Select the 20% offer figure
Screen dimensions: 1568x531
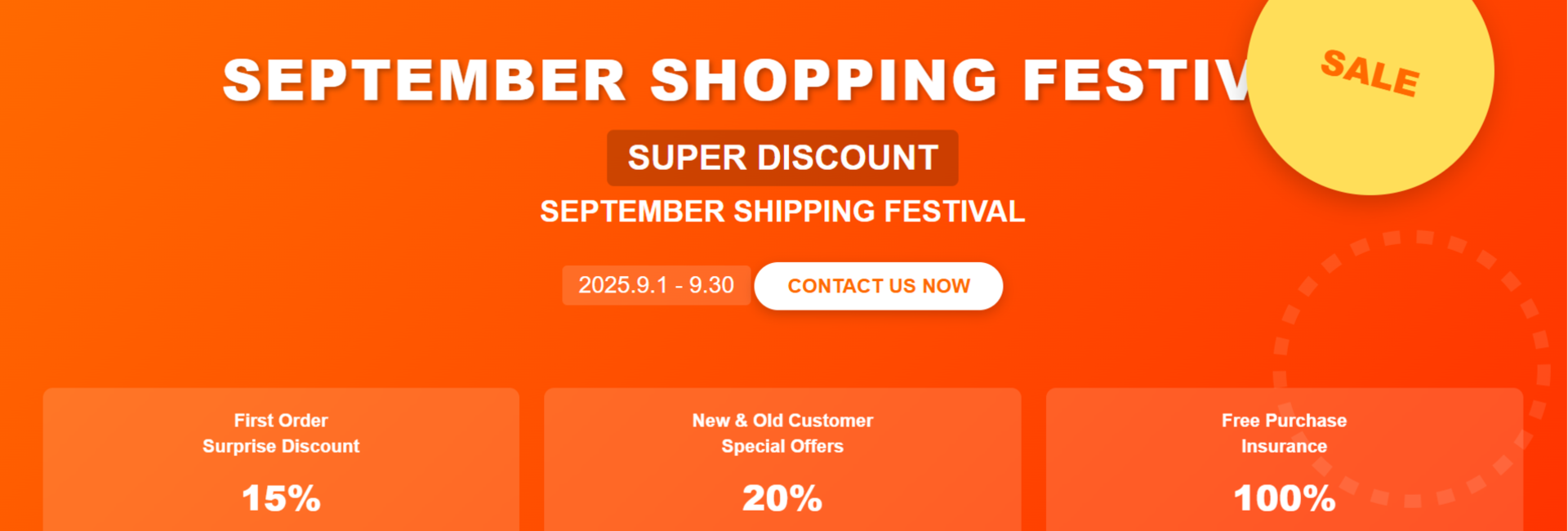pyautogui.click(x=782, y=498)
